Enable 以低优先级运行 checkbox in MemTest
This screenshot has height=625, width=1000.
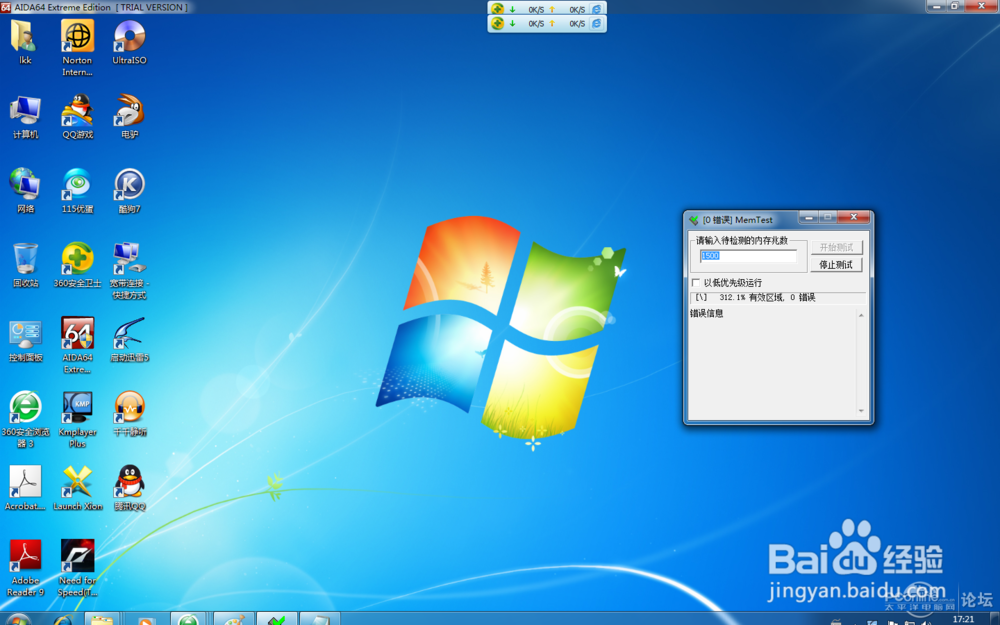696,282
